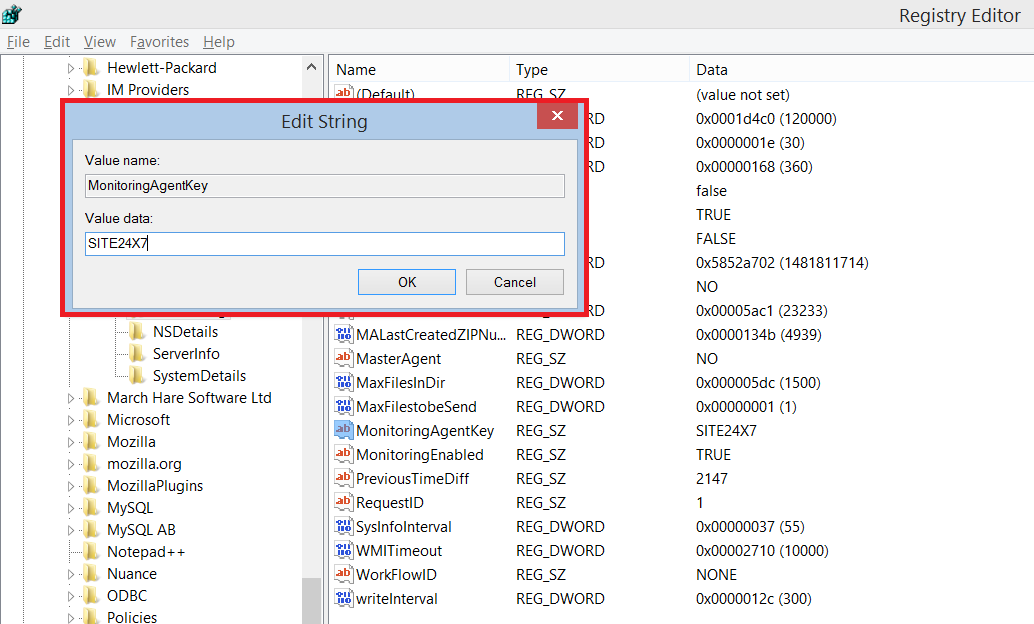Expand the Hewlett-Packard registry key
The image size is (1034, 624).
[71, 68]
